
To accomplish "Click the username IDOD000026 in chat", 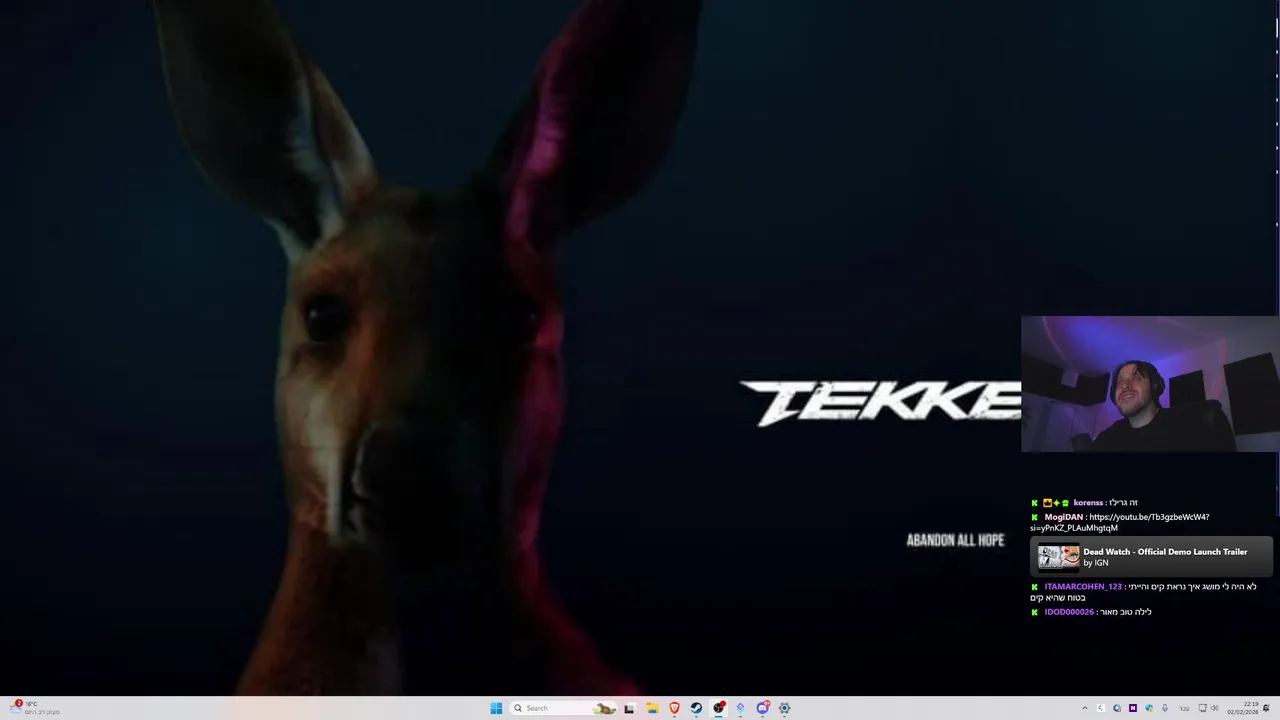I will tap(1069, 612).
